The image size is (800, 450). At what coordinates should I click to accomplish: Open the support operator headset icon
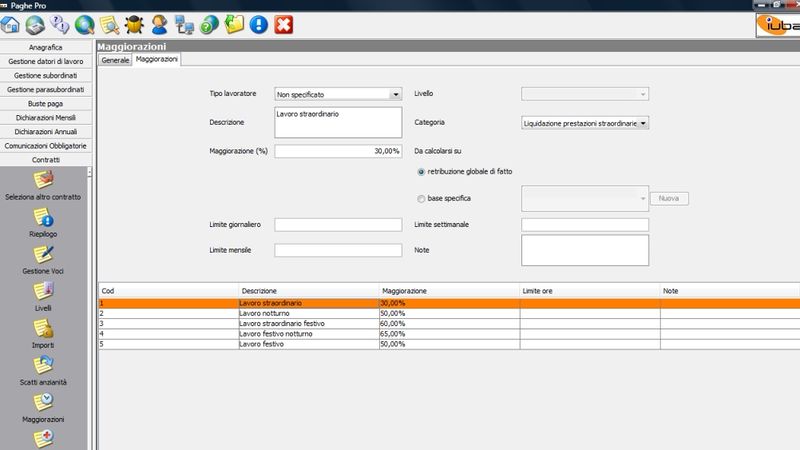click(x=158, y=23)
